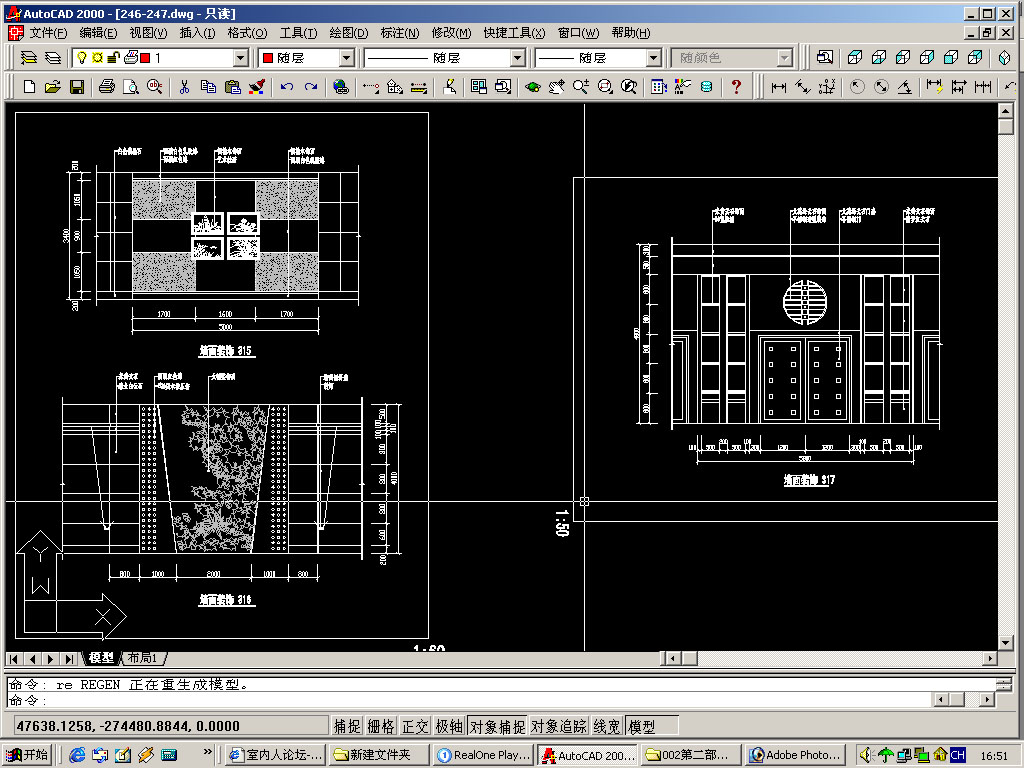Open the 视图(V) menu
1024x768 pixels.
click(x=148, y=33)
